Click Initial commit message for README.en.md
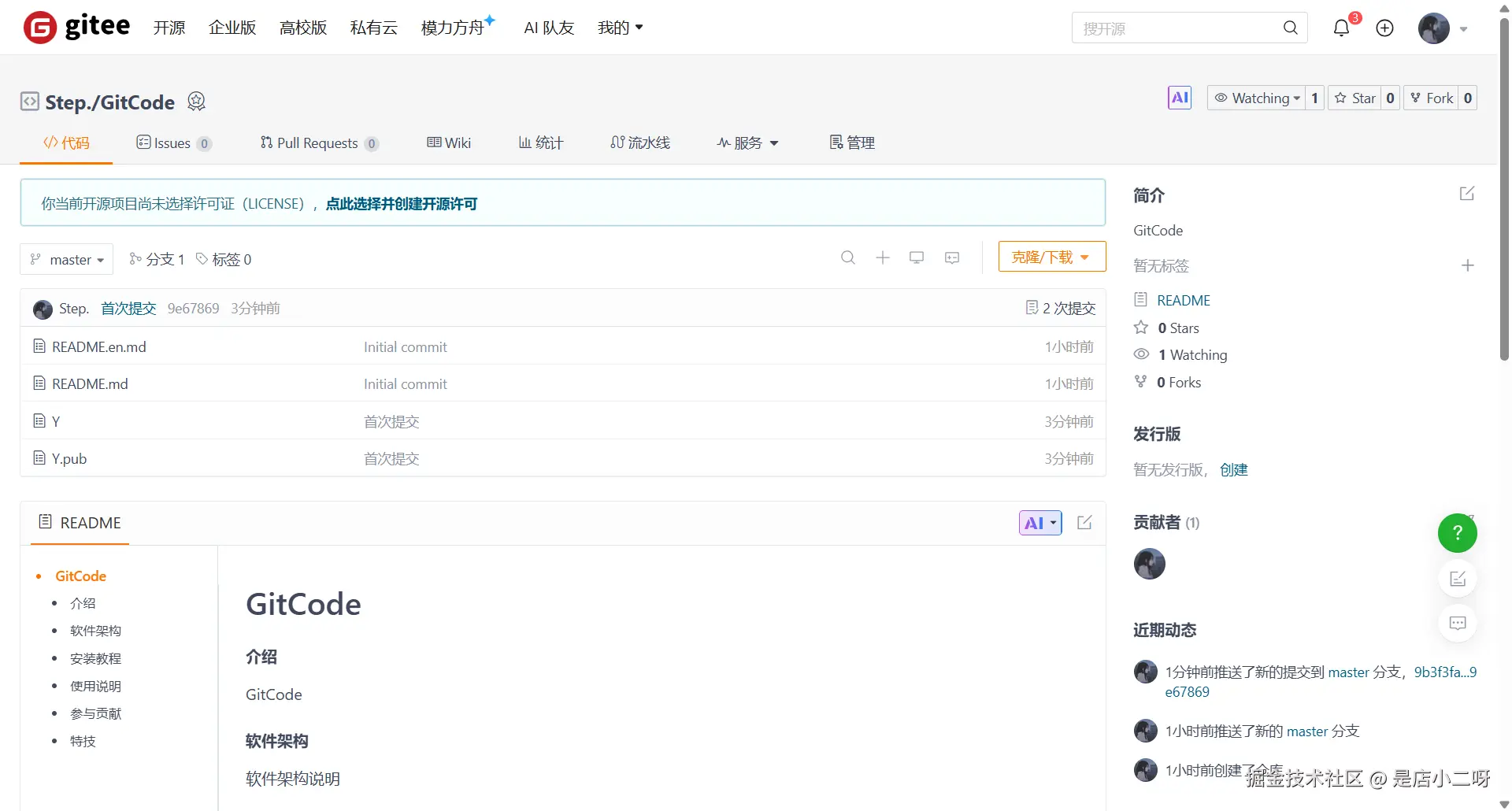The image size is (1512, 811). 406,347
